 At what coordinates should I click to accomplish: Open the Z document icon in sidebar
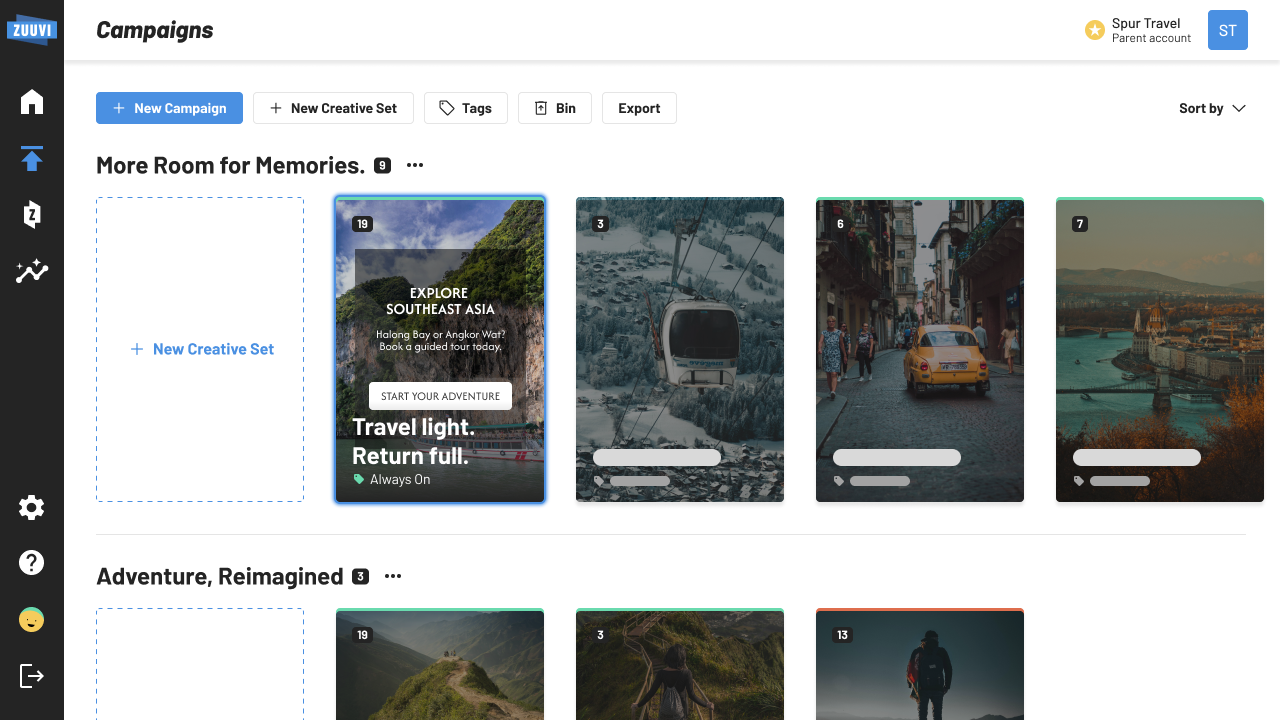[x=32, y=214]
